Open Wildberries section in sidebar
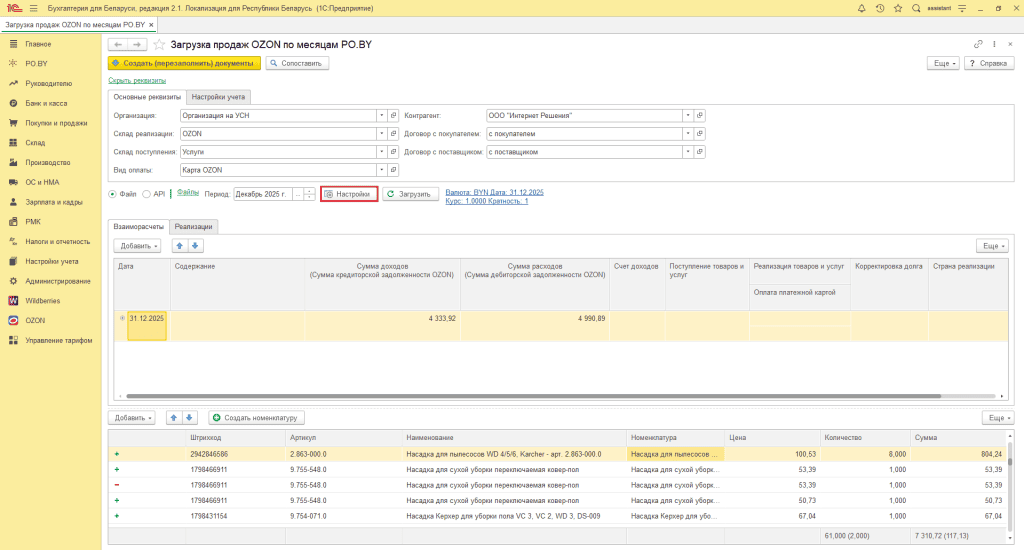Image resolution: width=1024 pixels, height=550 pixels. (x=42, y=301)
